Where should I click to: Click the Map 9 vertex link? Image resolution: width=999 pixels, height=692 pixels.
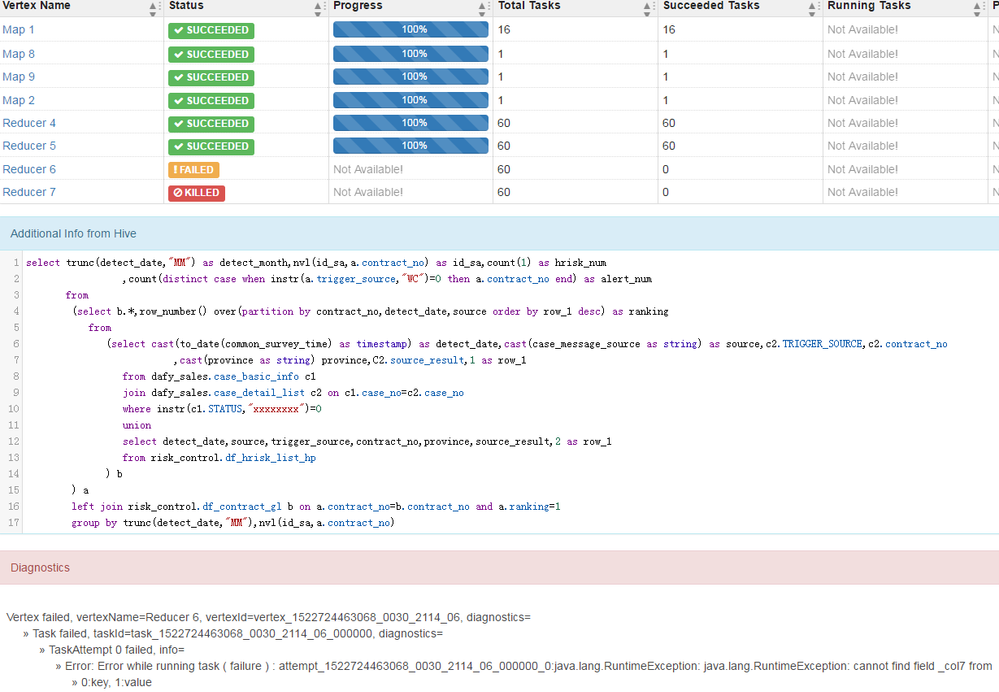pyautogui.click(x=19, y=77)
